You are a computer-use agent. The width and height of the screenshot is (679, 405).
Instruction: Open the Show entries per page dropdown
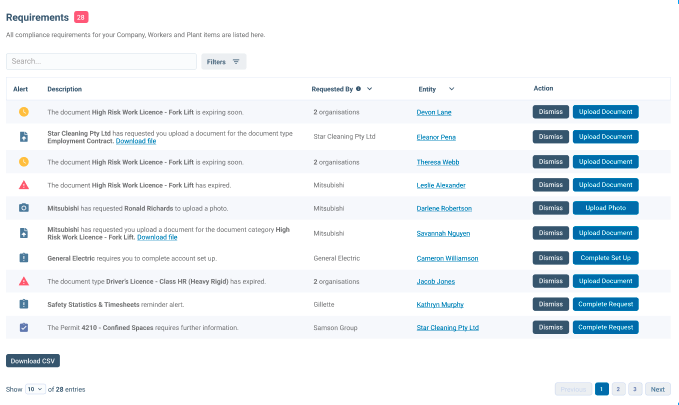click(35, 389)
